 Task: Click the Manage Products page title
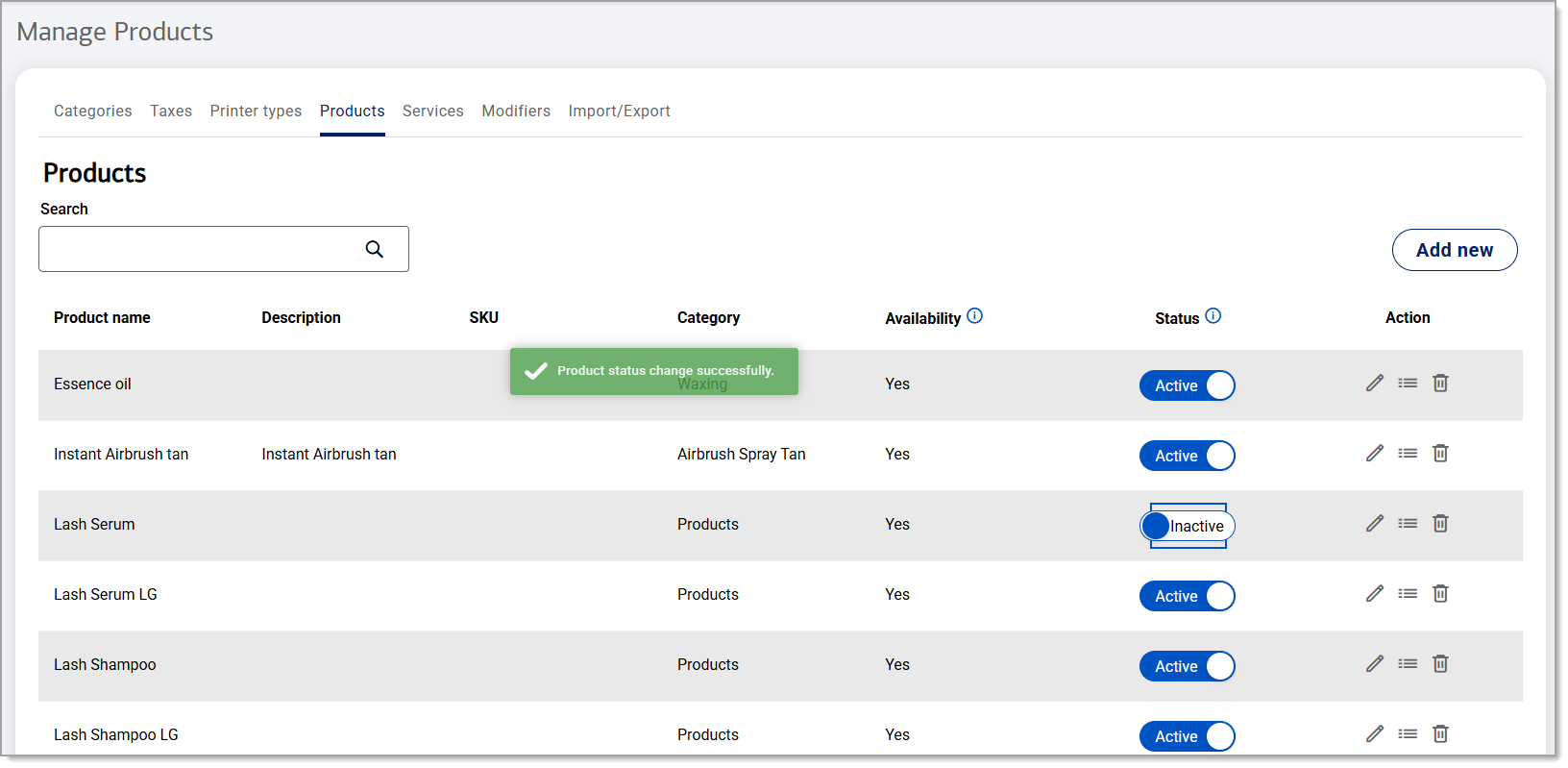pyautogui.click(x=115, y=32)
